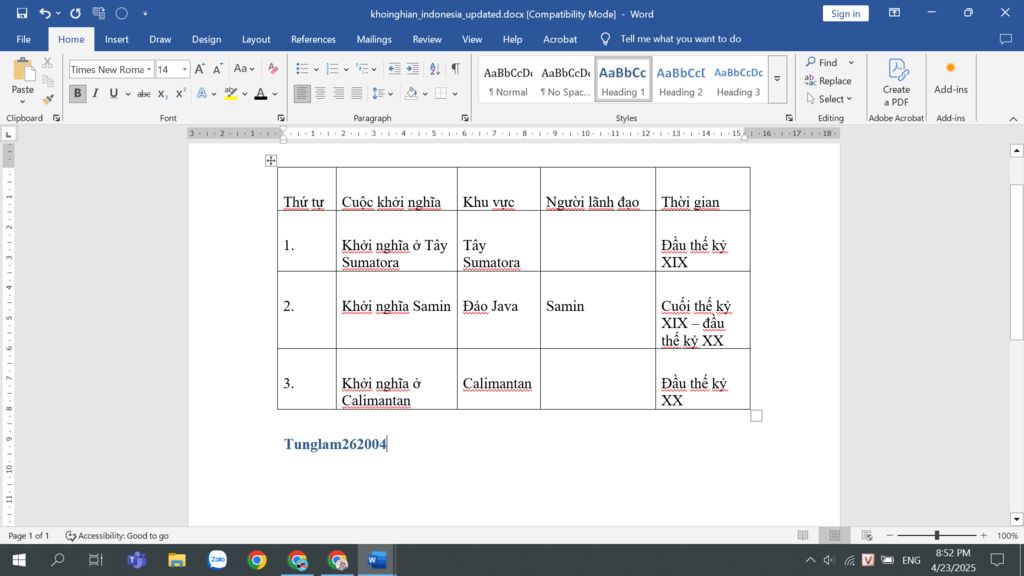Viewport: 1024px width, 576px height.
Task: Toggle Numbering list formatting
Action: [x=332, y=69]
